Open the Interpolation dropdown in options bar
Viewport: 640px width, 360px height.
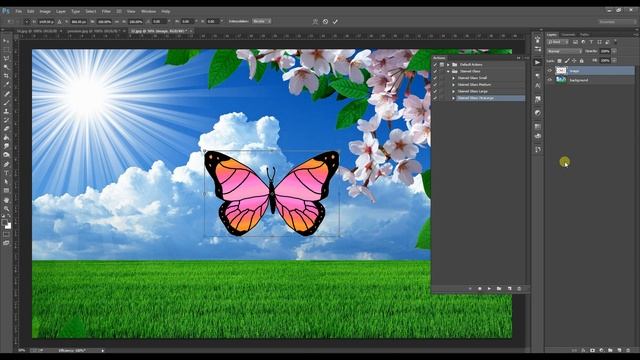(x=262, y=21)
